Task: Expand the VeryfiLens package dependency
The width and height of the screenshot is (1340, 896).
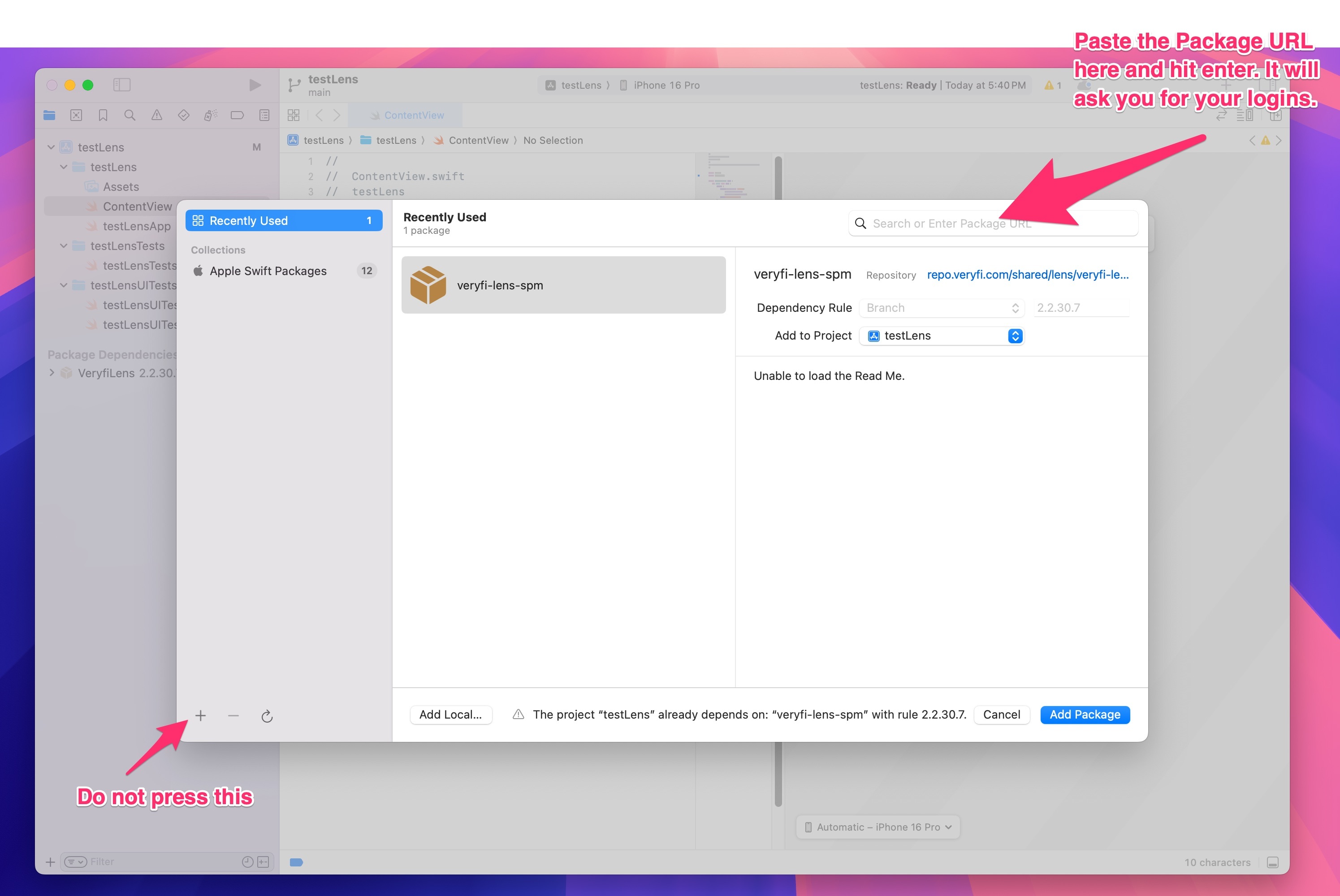Action: tap(52, 373)
